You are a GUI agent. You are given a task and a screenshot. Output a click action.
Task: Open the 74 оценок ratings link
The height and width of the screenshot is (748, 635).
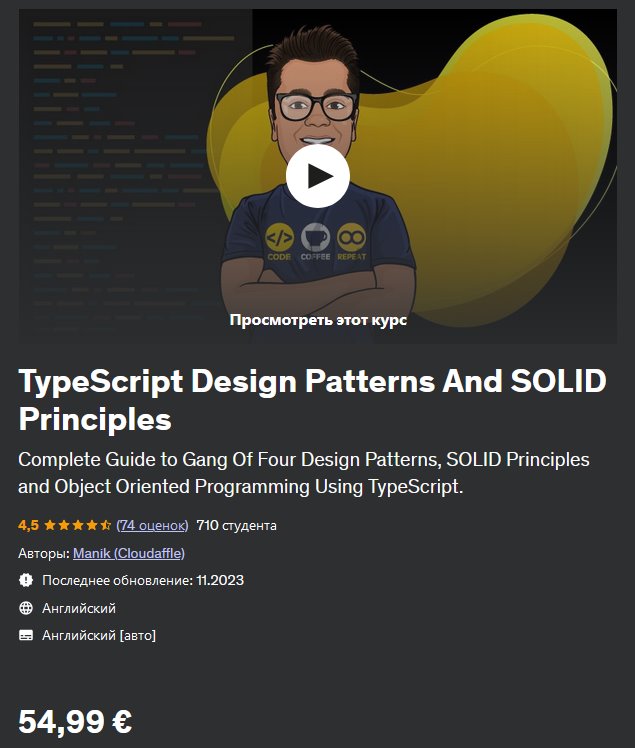pyautogui.click(x=152, y=525)
